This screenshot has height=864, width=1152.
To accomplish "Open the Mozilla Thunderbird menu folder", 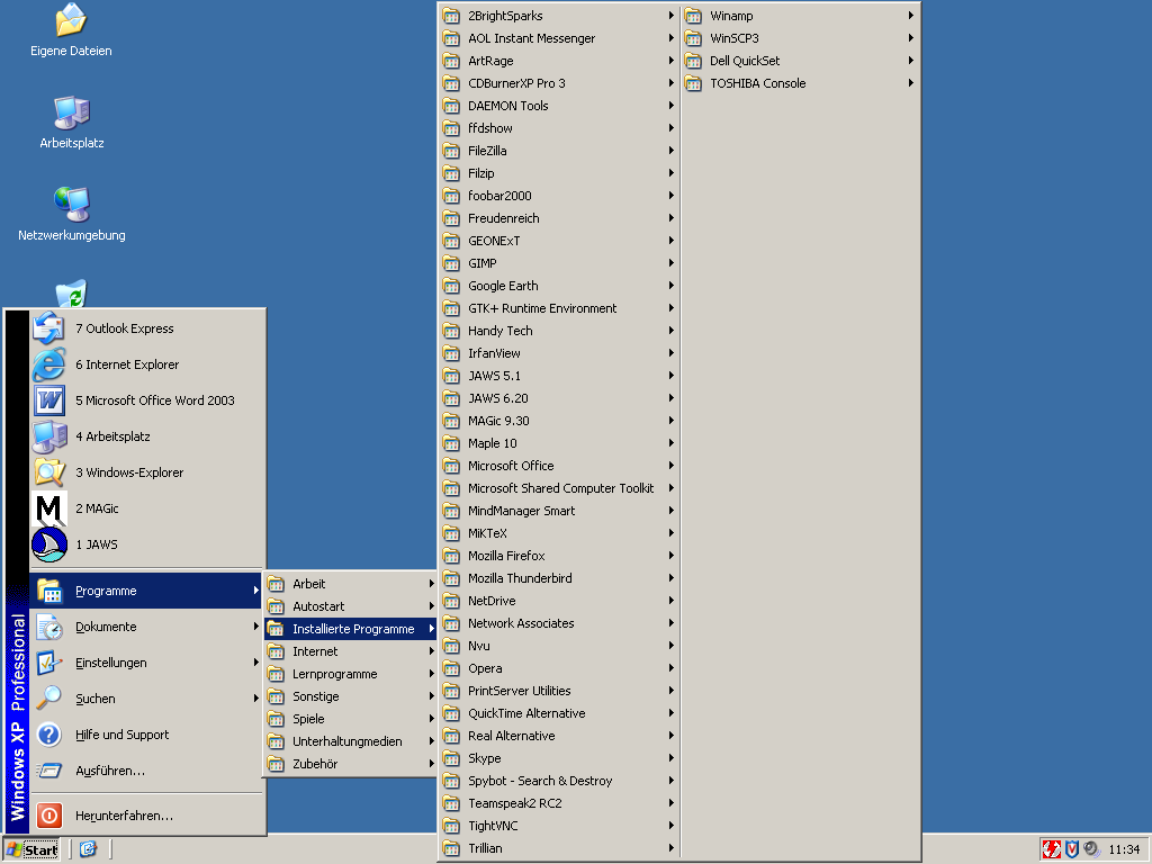I will (x=559, y=578).
